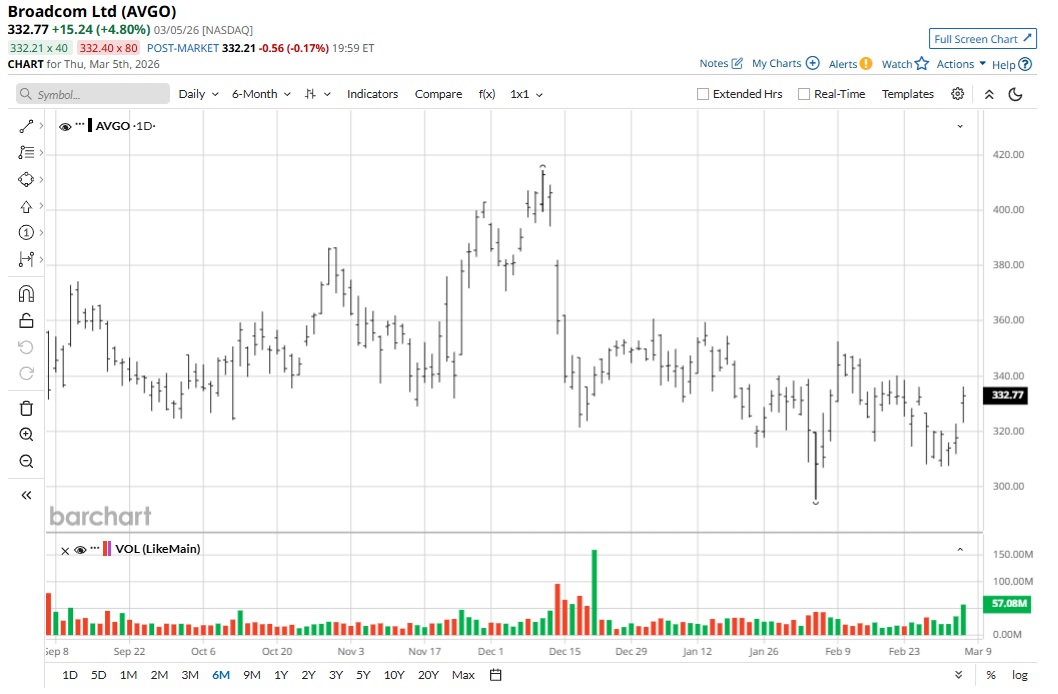Toggle percent scale button
The height and width of the screenshot is (694, 1058).
(x=991, y=675)
